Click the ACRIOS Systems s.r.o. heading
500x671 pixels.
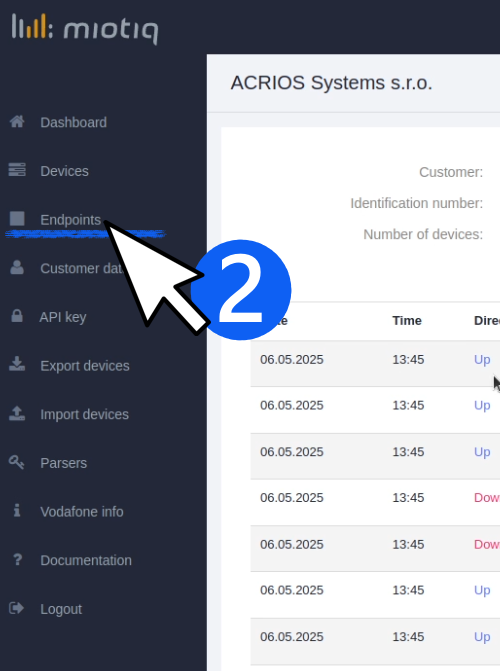[x=331, y=83]
